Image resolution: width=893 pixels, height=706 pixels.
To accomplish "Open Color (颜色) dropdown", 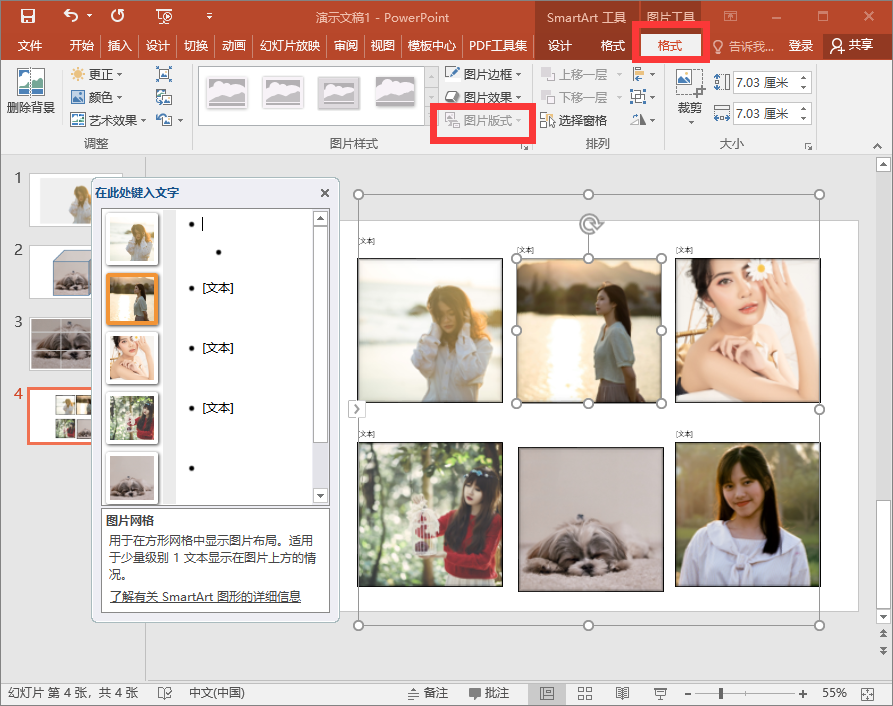I will [x=96, y=97].
